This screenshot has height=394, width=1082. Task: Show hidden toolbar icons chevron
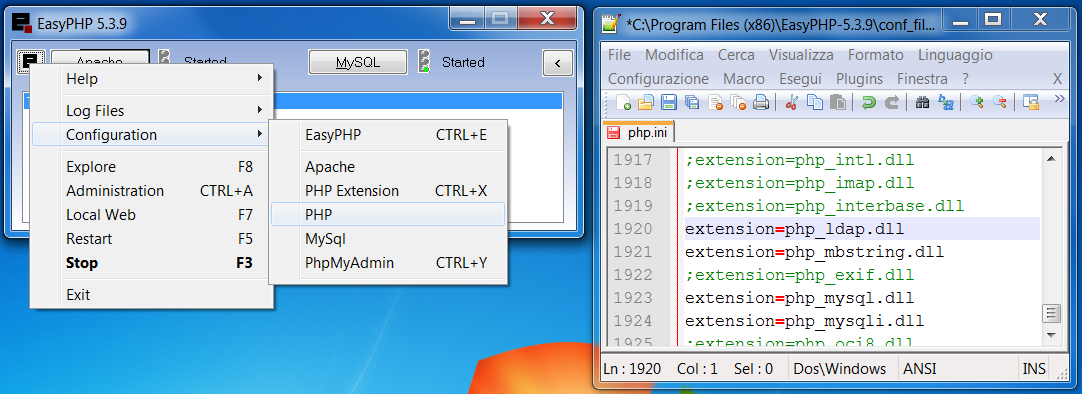click(1060, 100)
